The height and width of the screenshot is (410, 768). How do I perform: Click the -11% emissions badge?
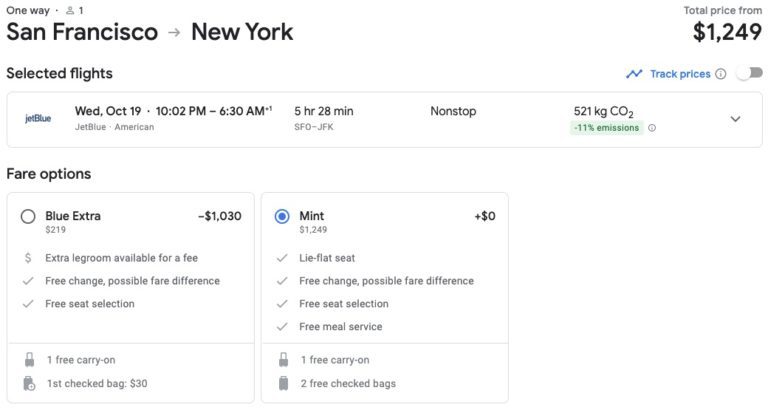[x=606, y=128]
